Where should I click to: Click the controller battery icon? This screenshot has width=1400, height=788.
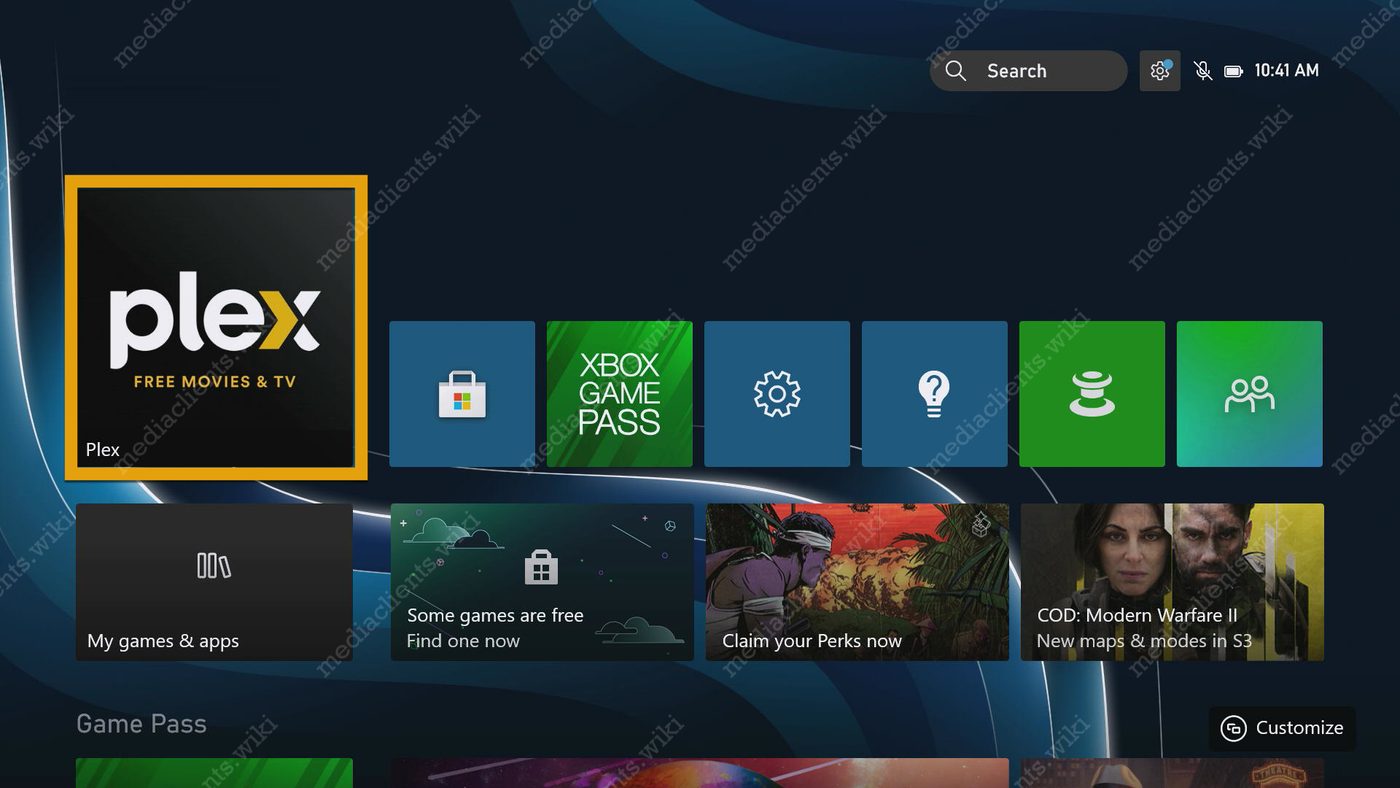pyautogui.click(x=1234, y=71)
